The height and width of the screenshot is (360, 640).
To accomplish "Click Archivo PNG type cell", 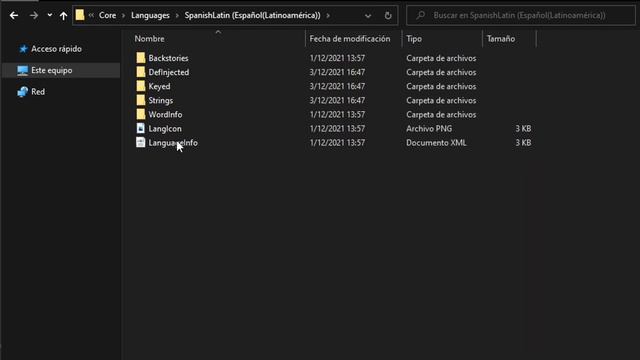I will coord(429,129).
